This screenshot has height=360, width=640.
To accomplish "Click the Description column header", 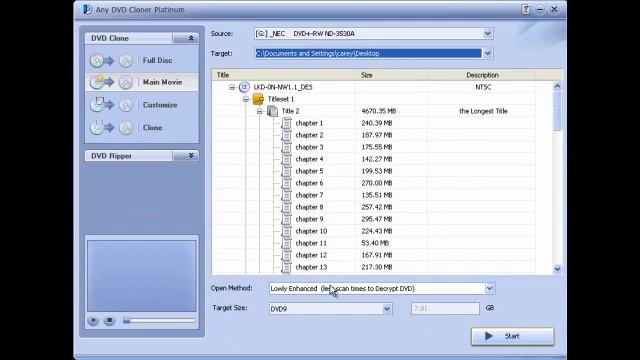I will coord(482,75).
